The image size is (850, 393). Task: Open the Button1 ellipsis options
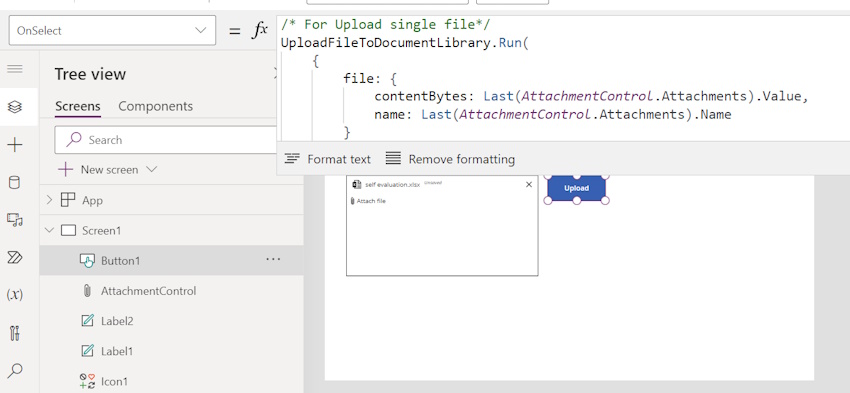tap(273, 260)
